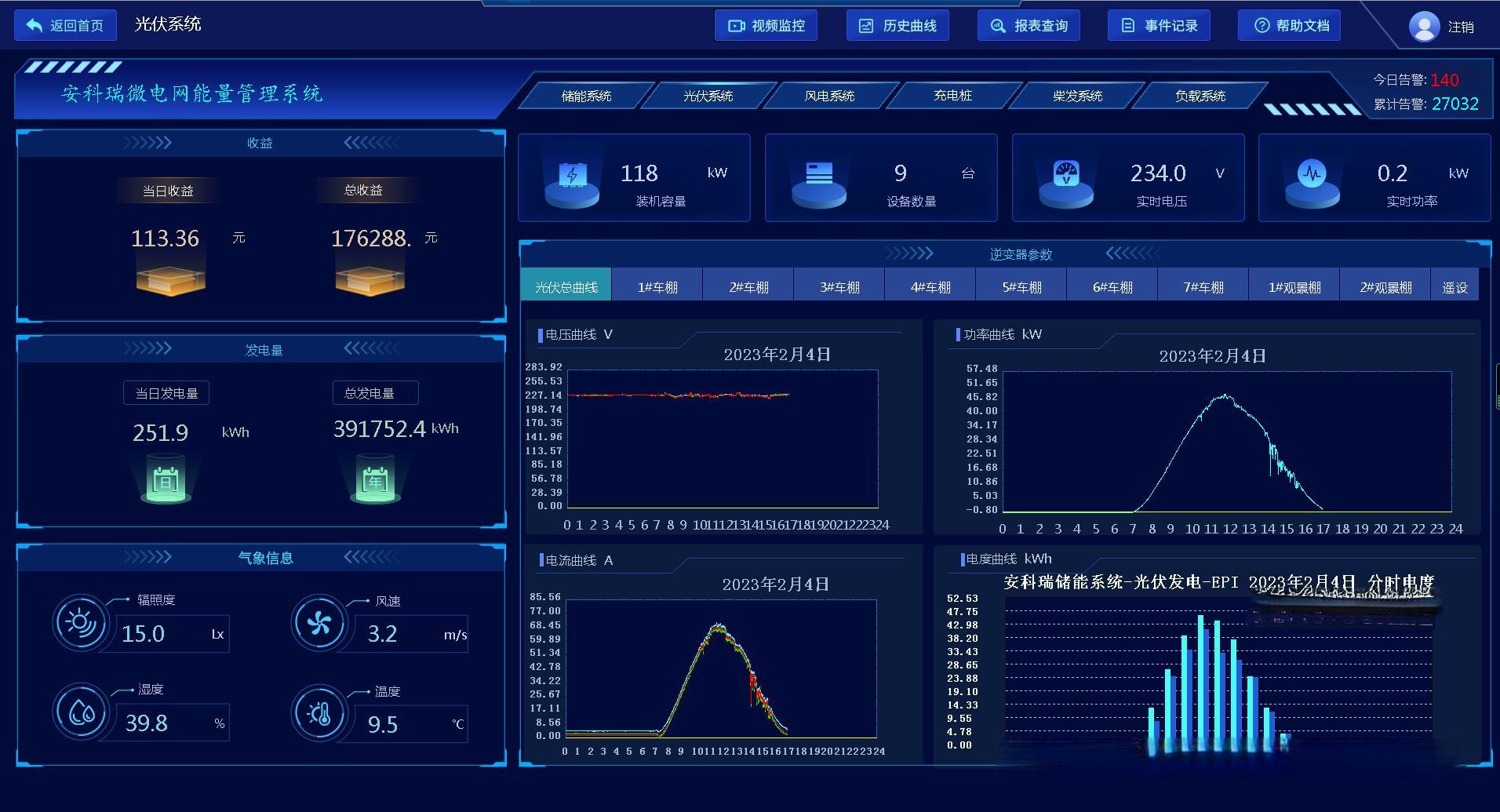Switch to the 遥设 tab

[1454, 287]
